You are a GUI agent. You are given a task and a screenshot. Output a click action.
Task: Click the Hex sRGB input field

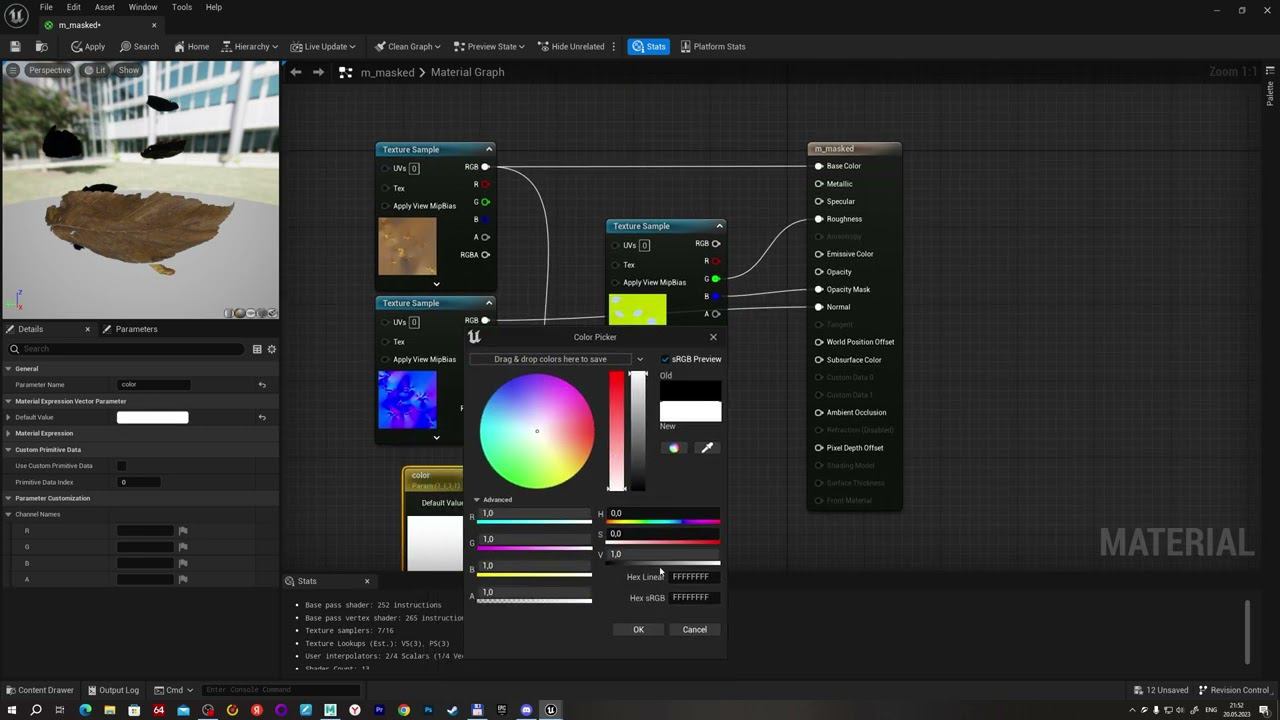[692, 597]
